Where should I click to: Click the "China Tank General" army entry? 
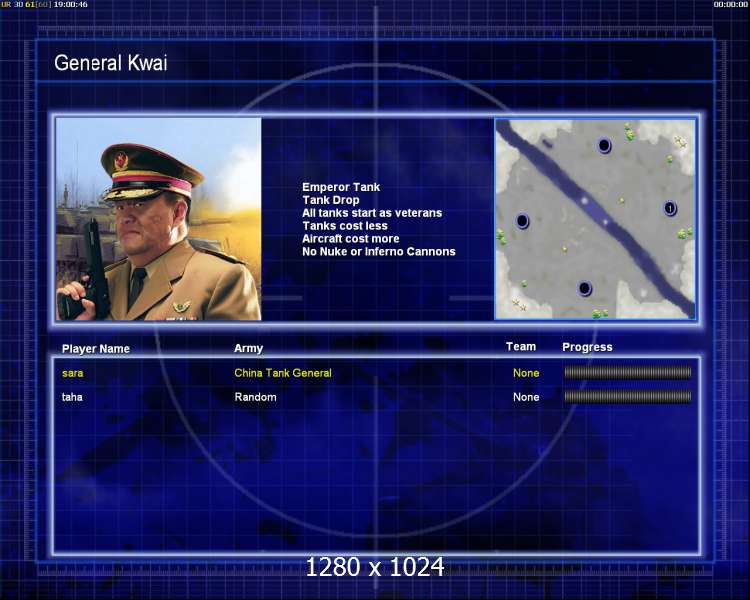pyautogui.click(x=283, y=373)
